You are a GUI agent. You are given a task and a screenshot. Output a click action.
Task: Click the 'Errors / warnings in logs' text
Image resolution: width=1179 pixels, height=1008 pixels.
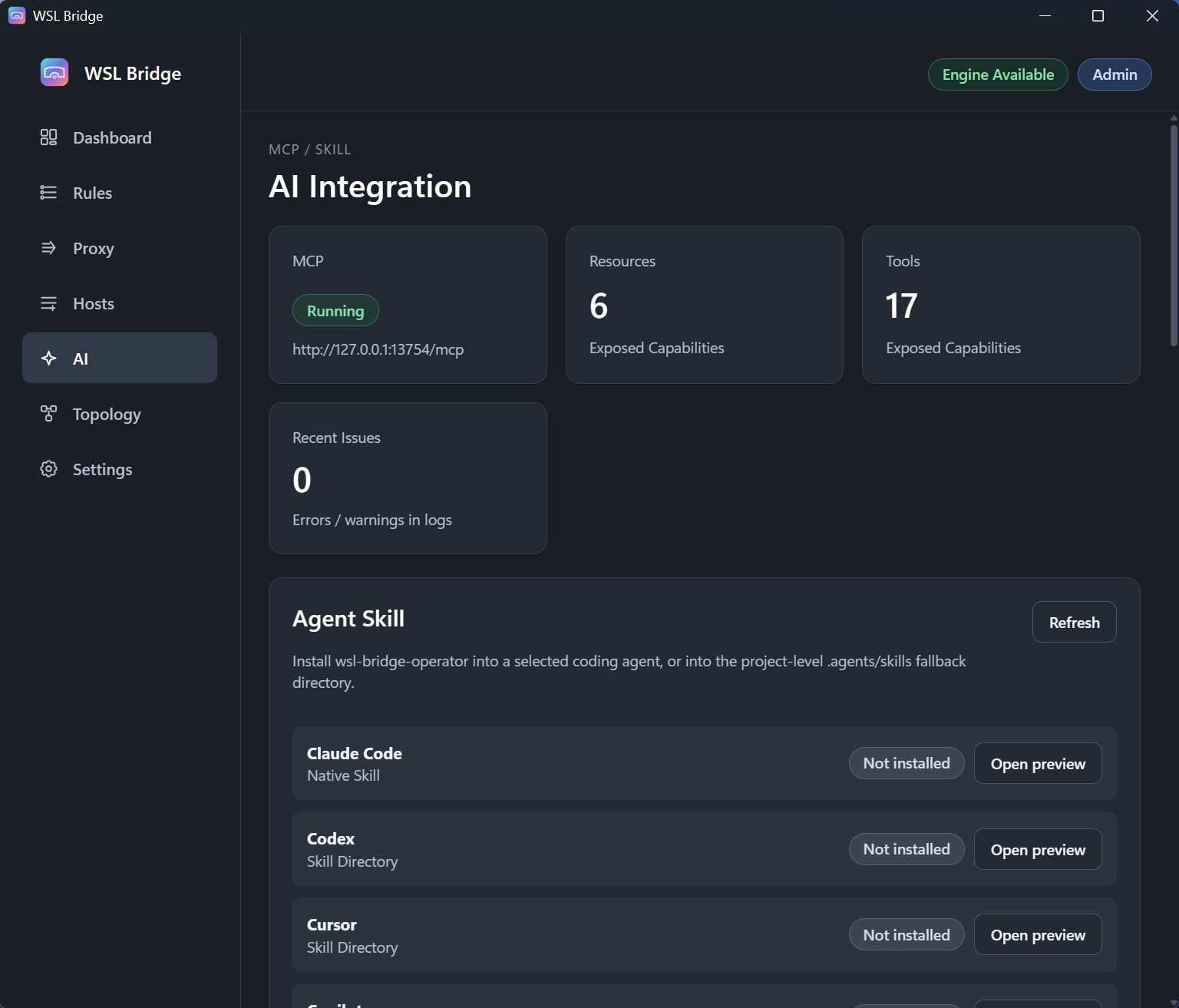372,520
